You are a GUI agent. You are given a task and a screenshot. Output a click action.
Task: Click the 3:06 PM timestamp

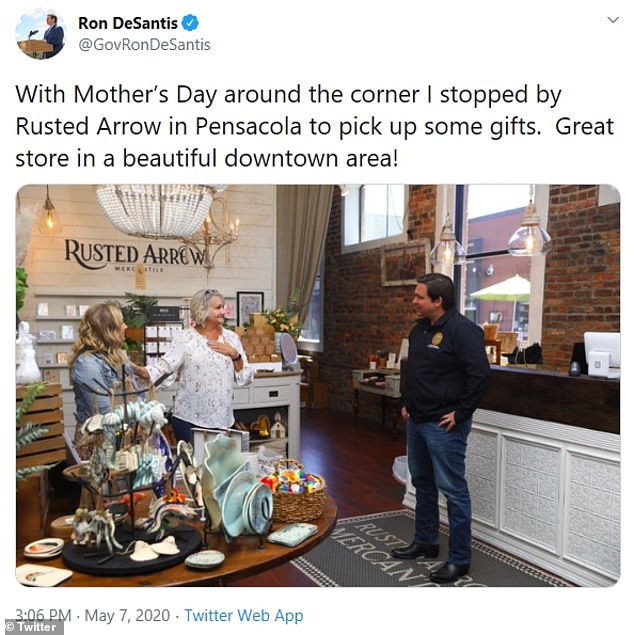(43, 616)
